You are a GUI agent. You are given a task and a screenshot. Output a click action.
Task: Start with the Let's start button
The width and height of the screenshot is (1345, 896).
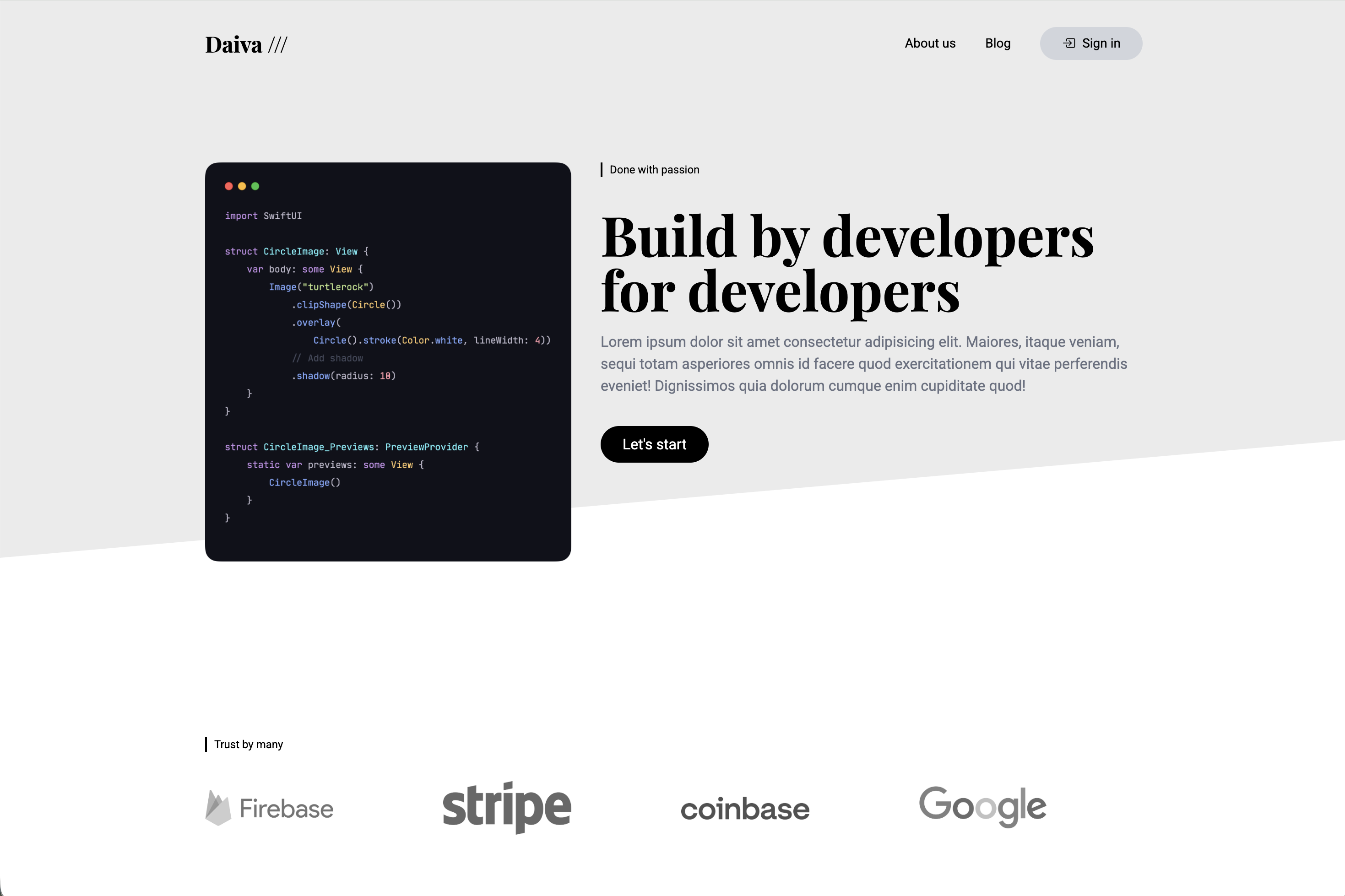pyautogui.click(x=655, y=444)
